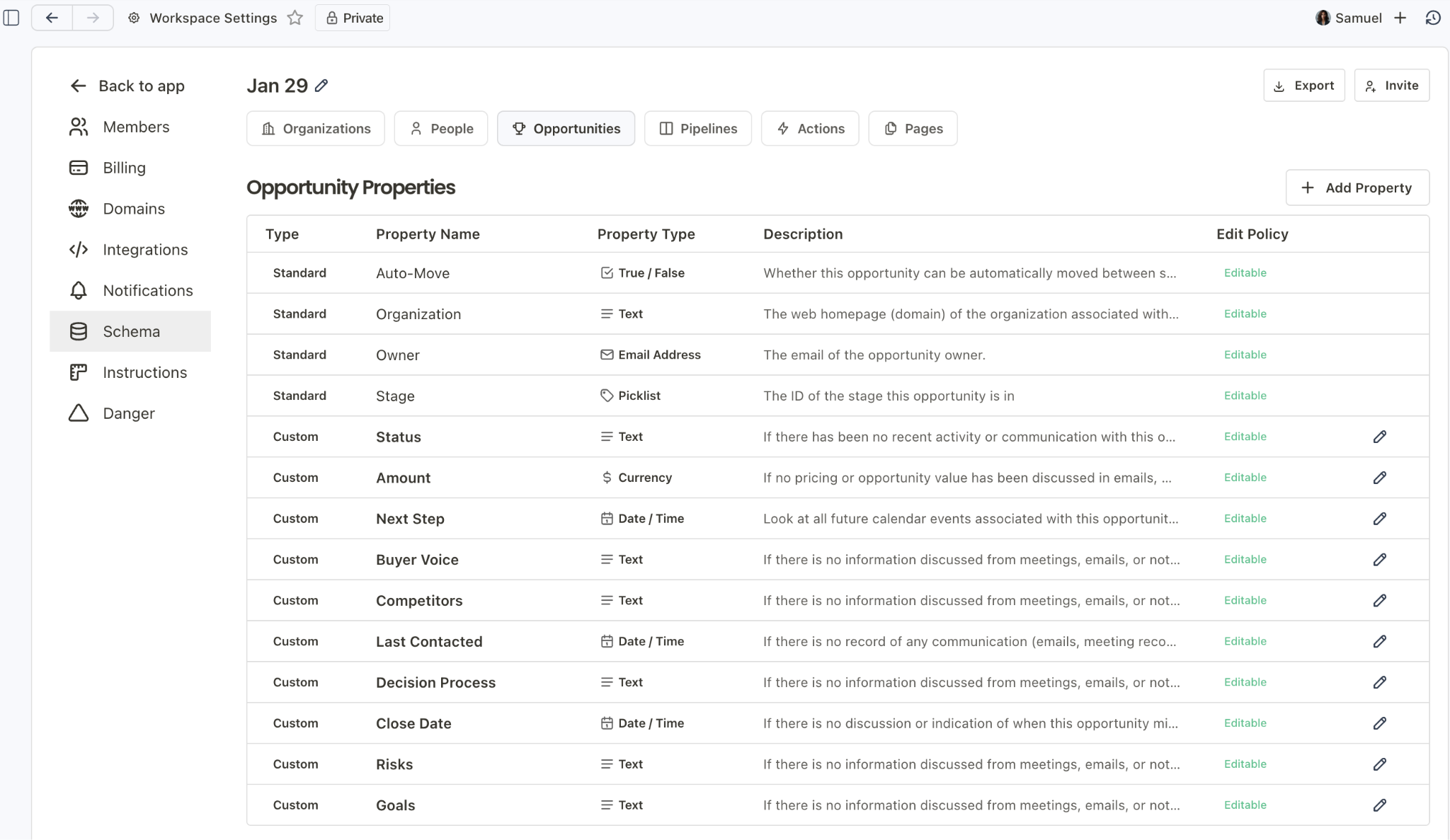
Task: Click the Export button
Action: click(1303, 86)
